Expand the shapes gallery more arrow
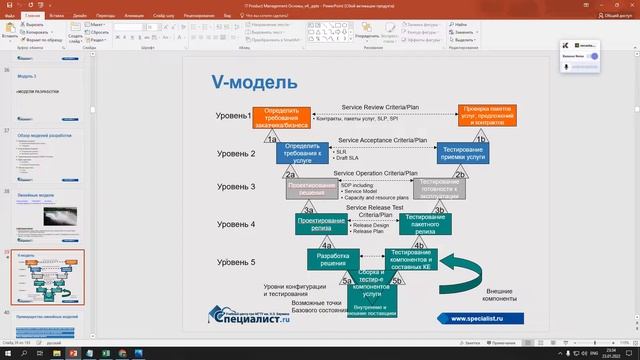This screenshot has height=360, width=640. pos(351,39)
